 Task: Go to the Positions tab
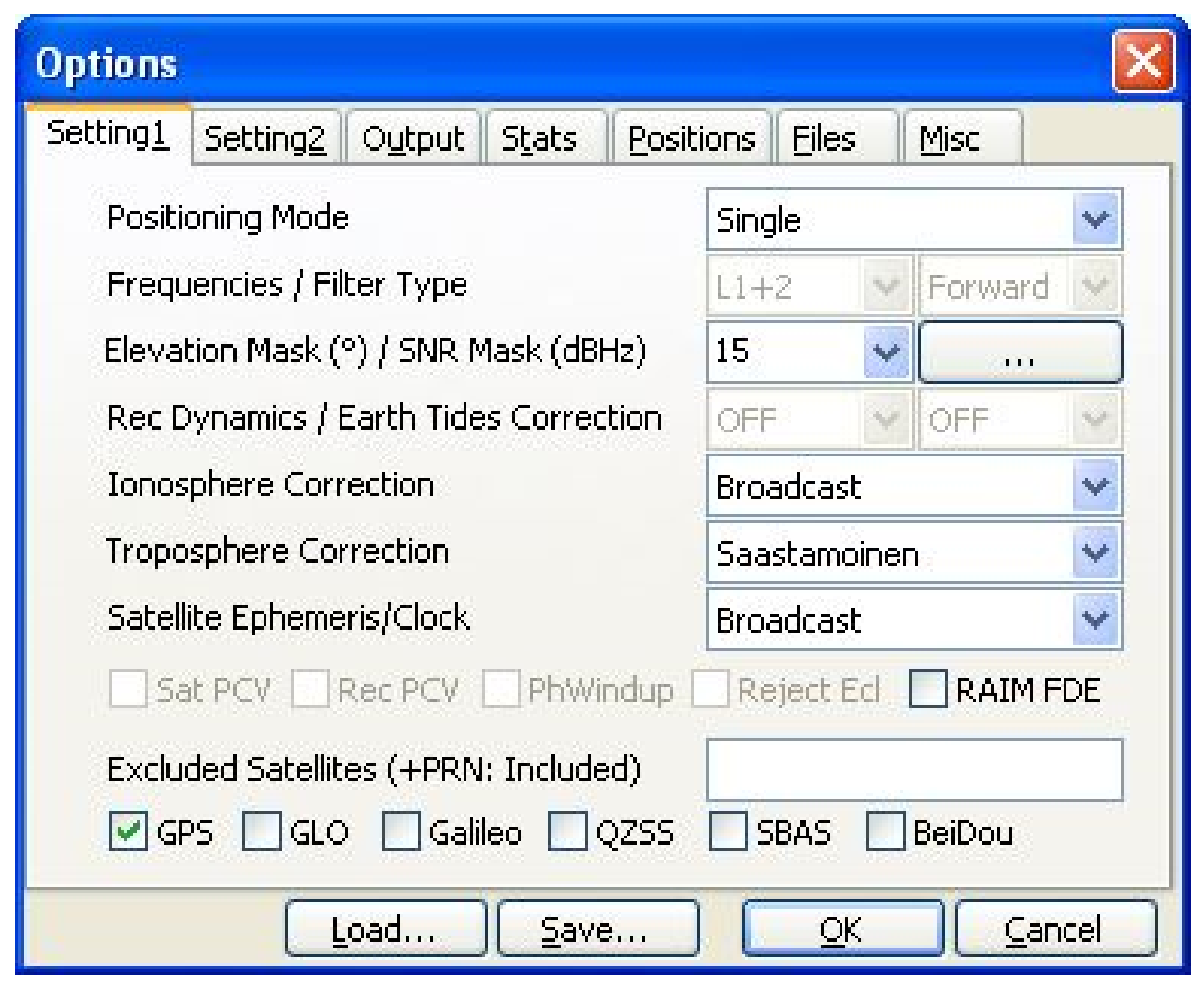[691, 139]
